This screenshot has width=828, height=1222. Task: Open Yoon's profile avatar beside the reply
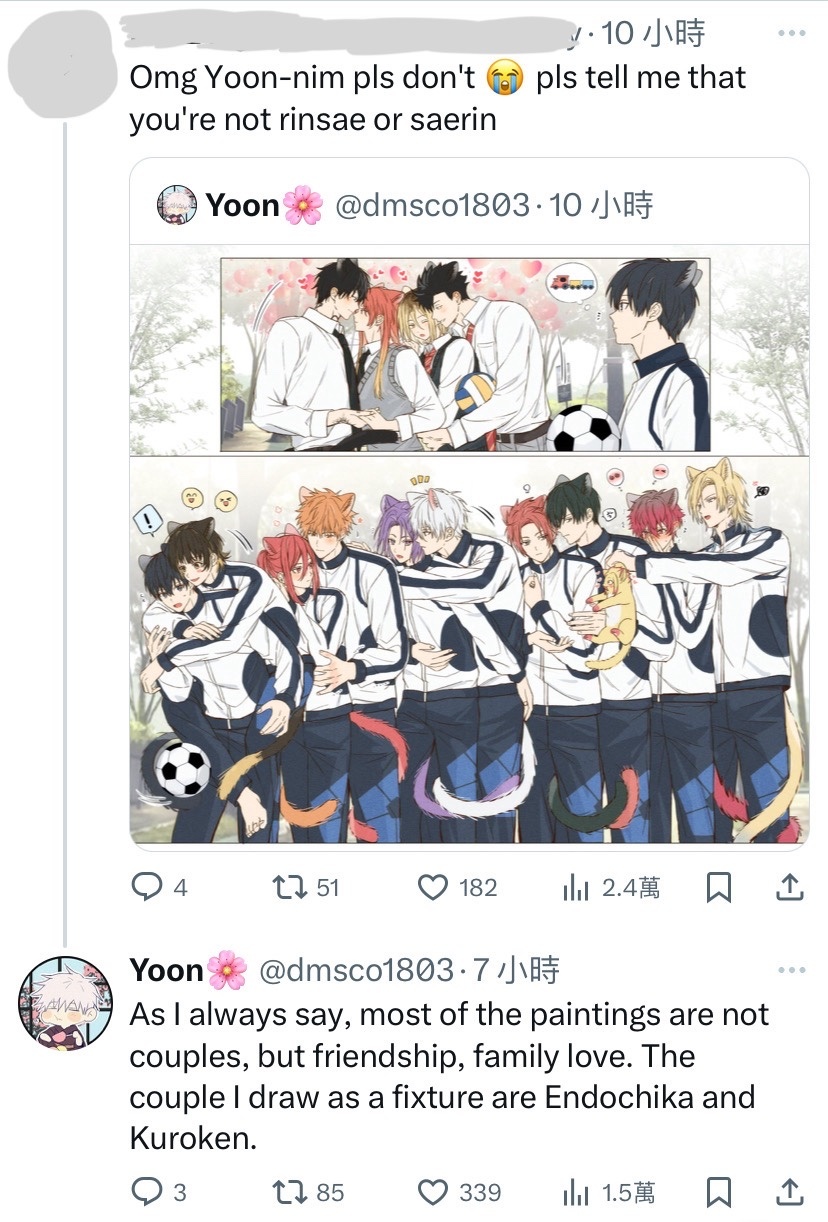click(x=62, y=1002)
